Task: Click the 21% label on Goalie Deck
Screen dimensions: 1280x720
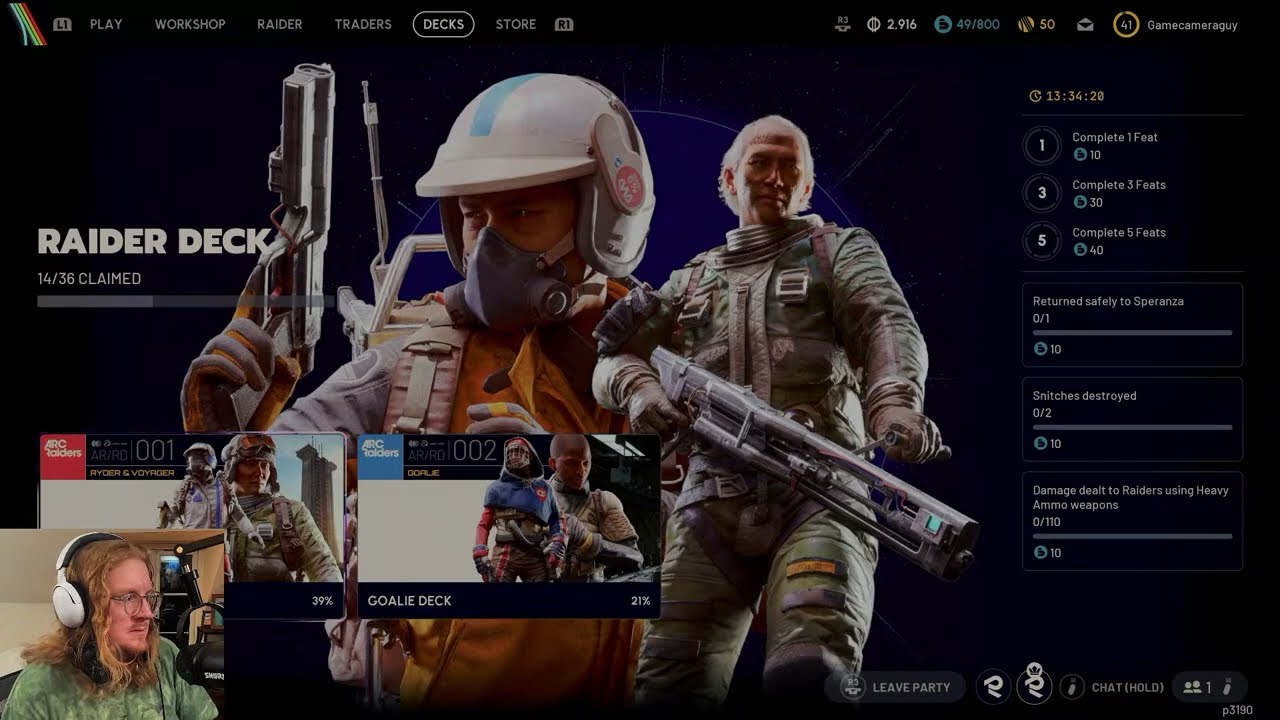Action: (641, 601)
